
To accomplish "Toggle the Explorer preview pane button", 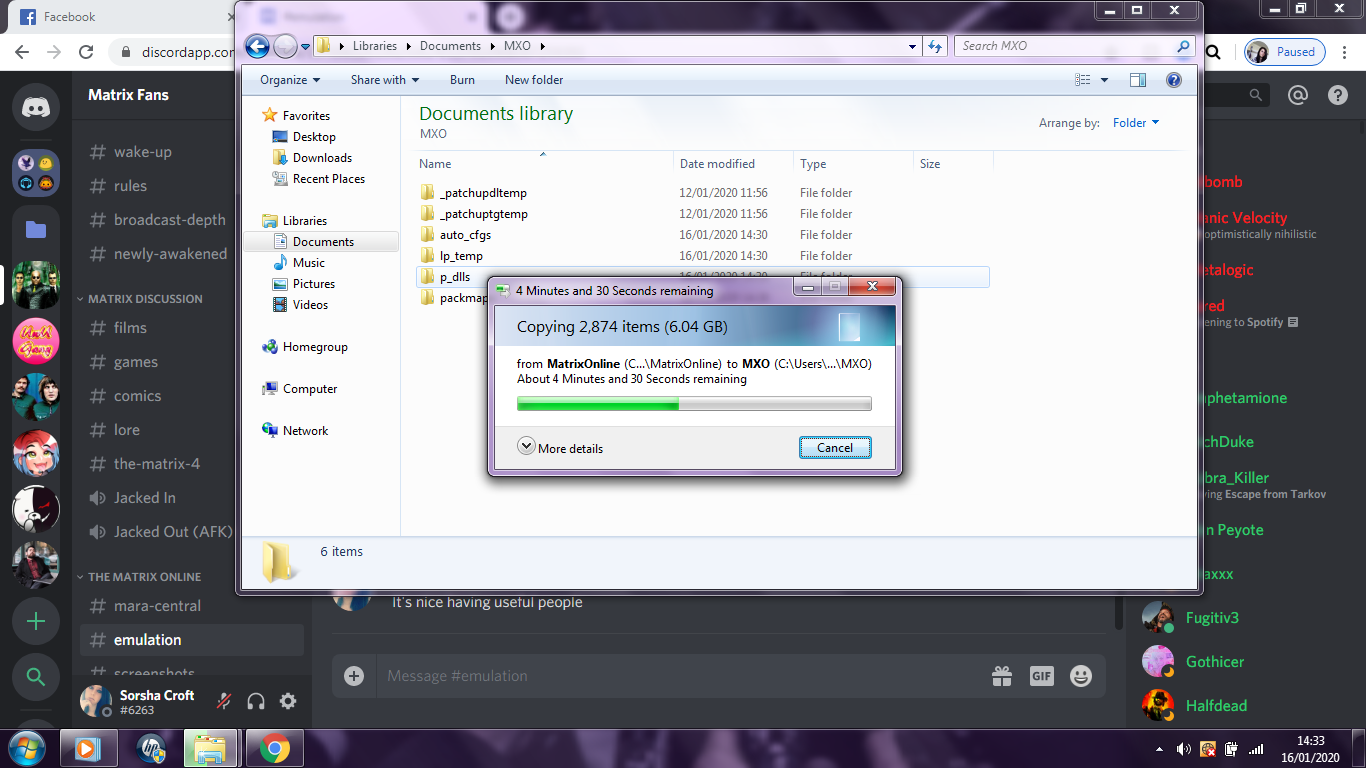I will pyautogui.click(x=1138, y=80).
